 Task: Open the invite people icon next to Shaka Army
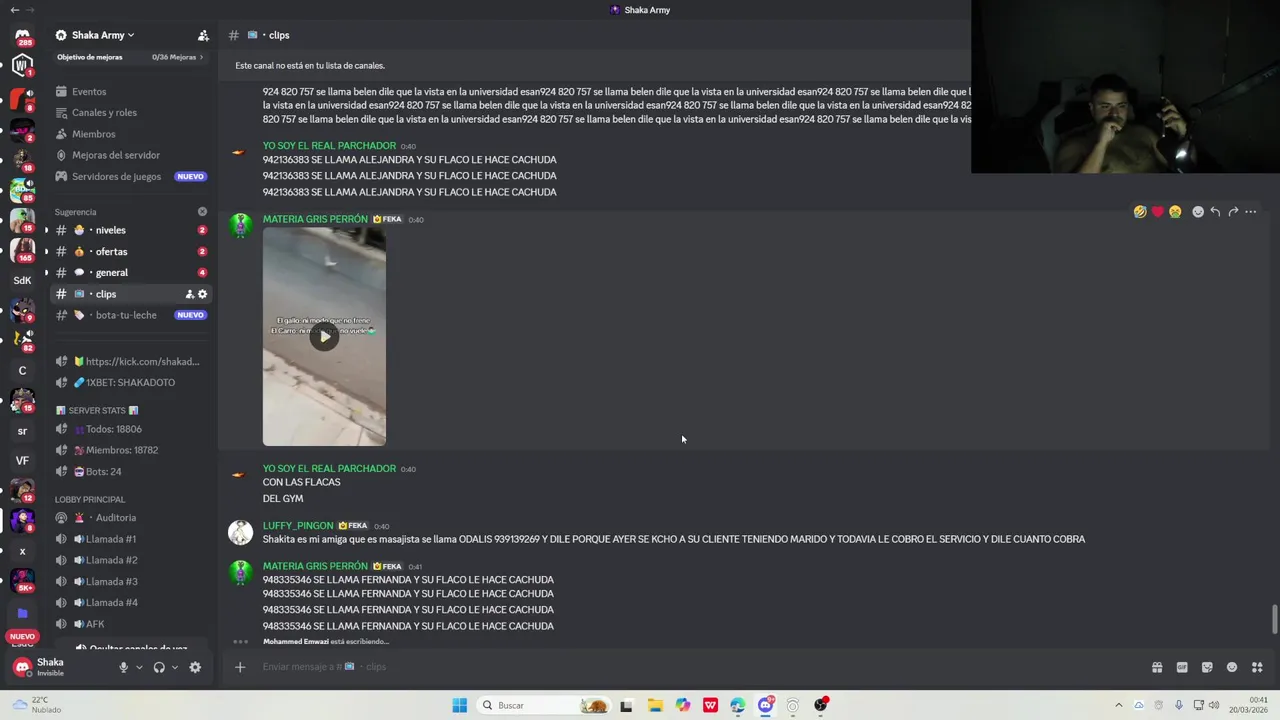203,35
